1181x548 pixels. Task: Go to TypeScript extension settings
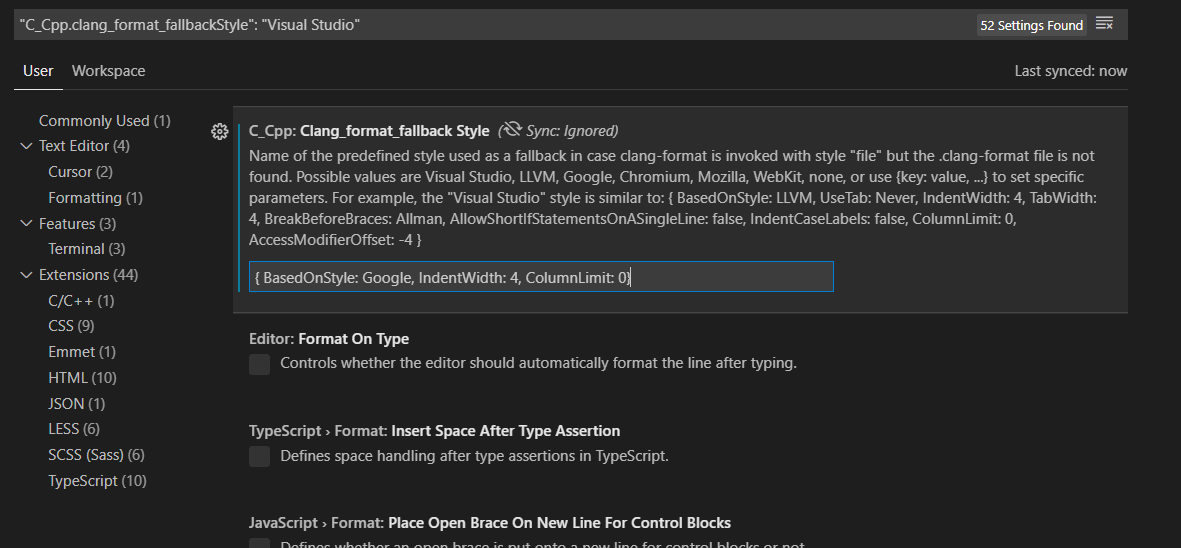point(97,481)
